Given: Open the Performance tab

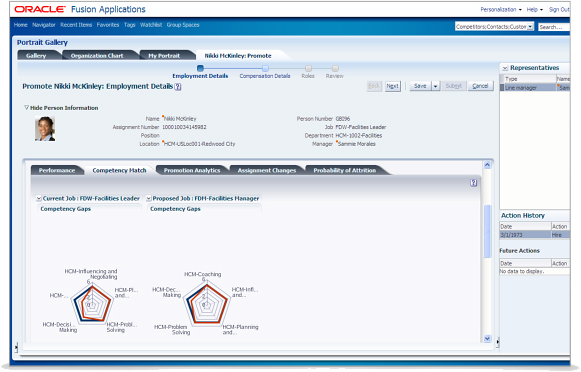Looking at the screenshot, I should 57,170.
